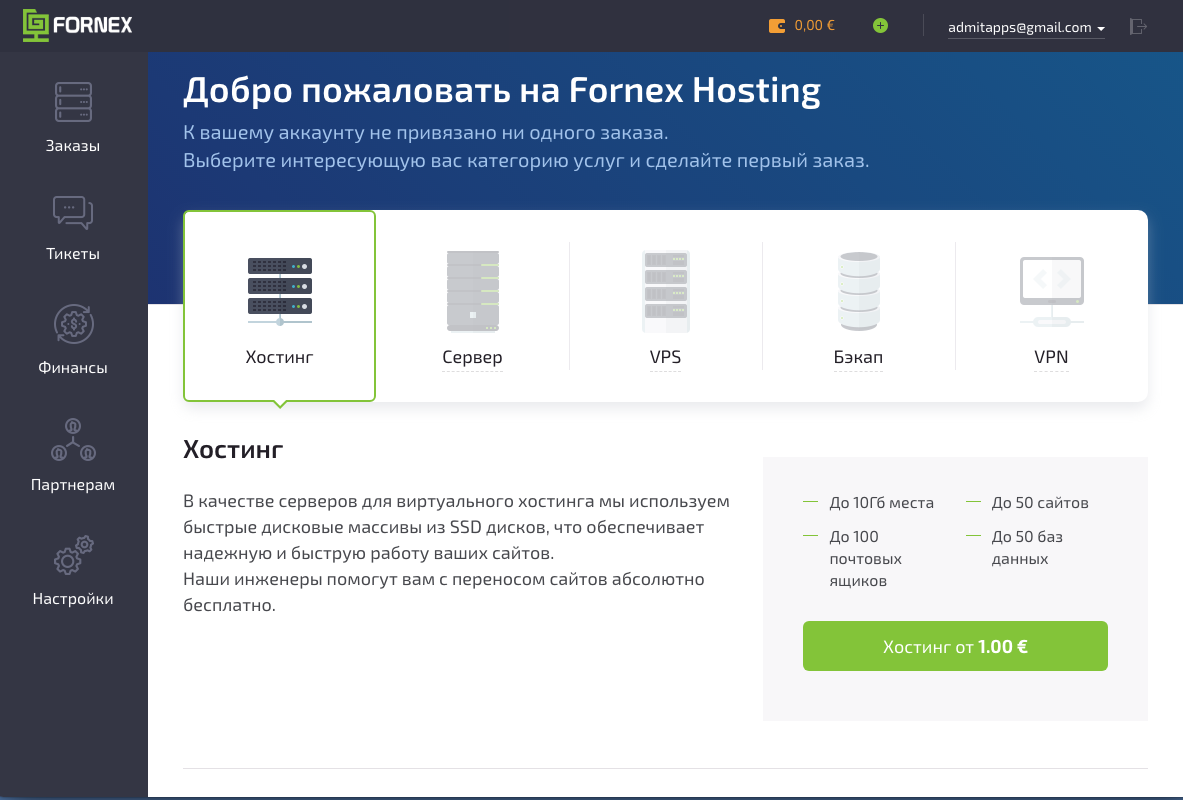Select the Бэкап category card

click(858, 305)
